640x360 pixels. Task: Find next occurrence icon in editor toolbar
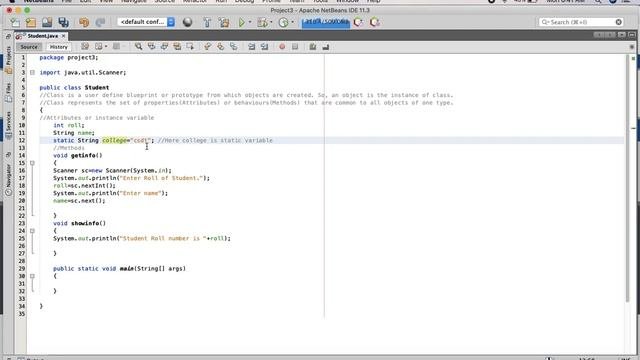[164, 47]
